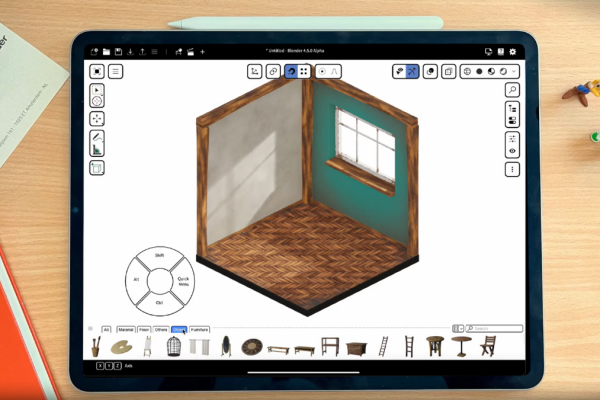
Task: Select the Annotate pencil tool
Action: click(97, 136)
